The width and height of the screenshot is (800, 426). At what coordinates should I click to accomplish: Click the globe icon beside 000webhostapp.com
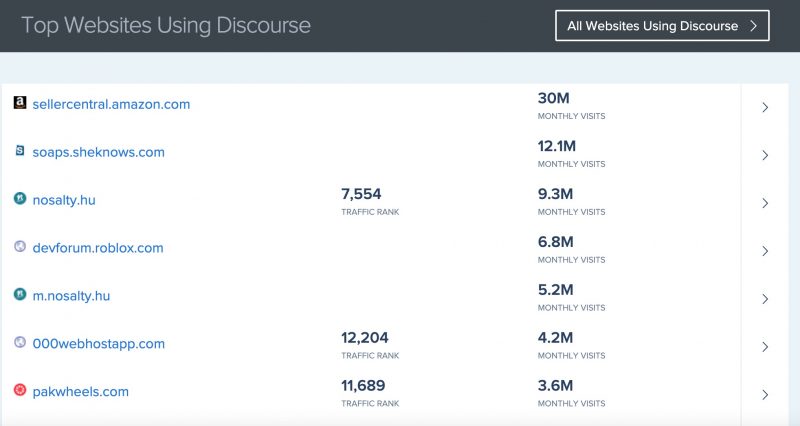pyautogui.click(x=20, y=343)
